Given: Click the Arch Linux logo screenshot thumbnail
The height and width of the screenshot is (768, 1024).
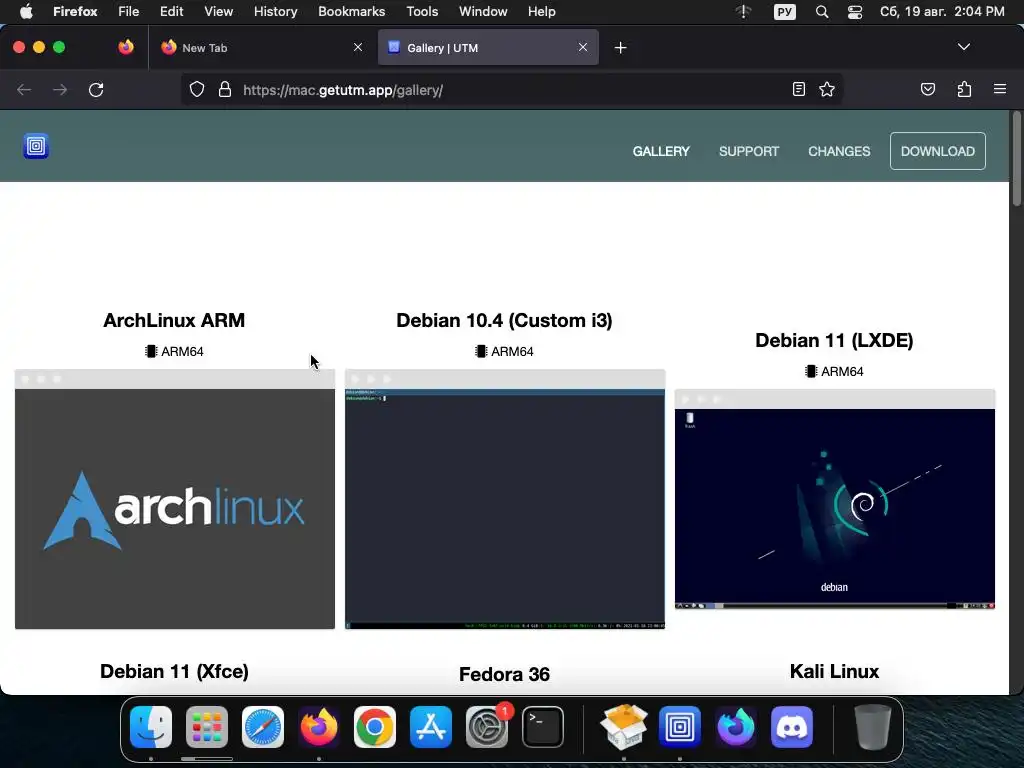Looking at the screenshot, I should [x=175, y=500].
